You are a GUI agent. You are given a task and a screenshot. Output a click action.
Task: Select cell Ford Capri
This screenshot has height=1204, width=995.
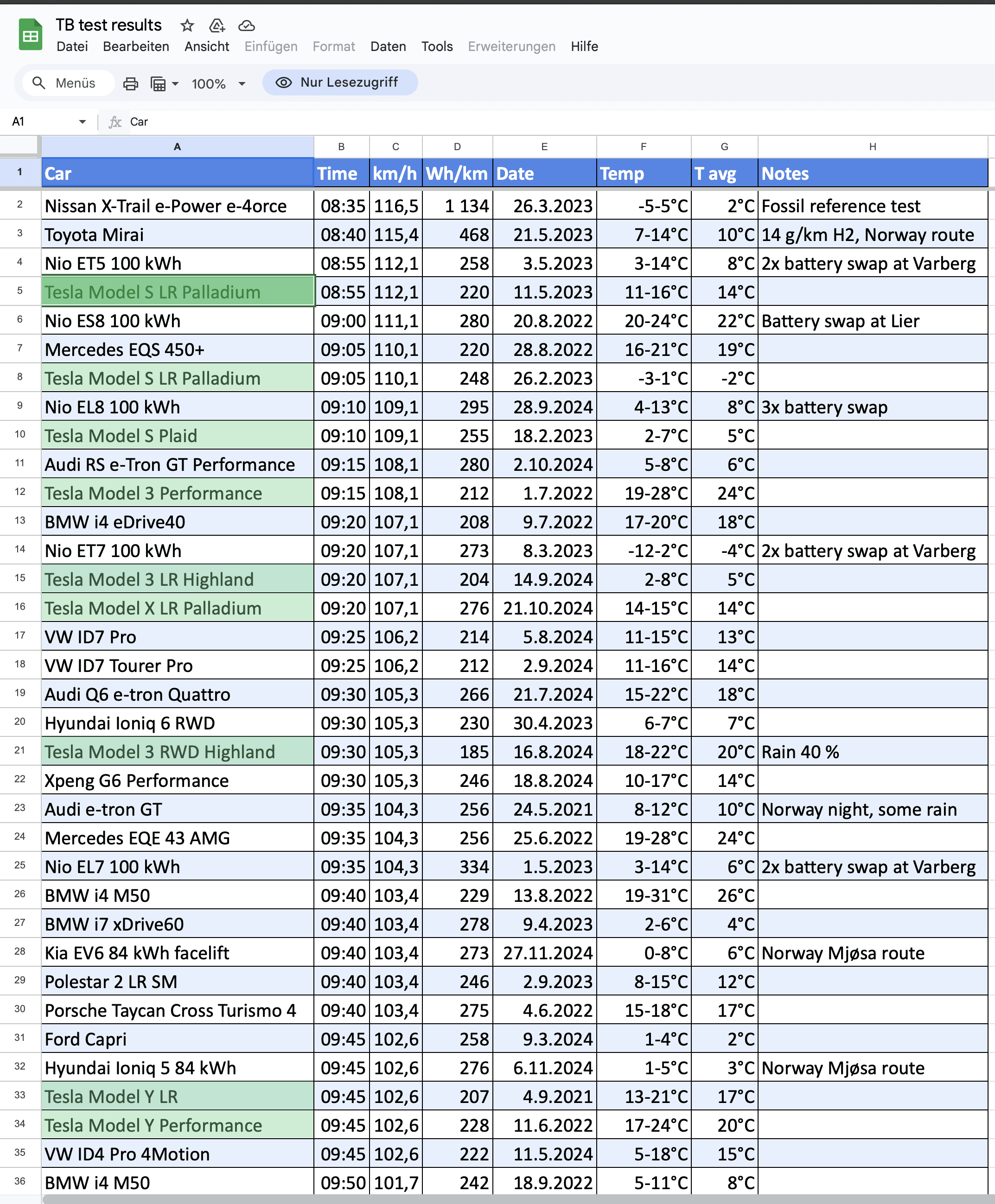click(x=178, y=1039)
